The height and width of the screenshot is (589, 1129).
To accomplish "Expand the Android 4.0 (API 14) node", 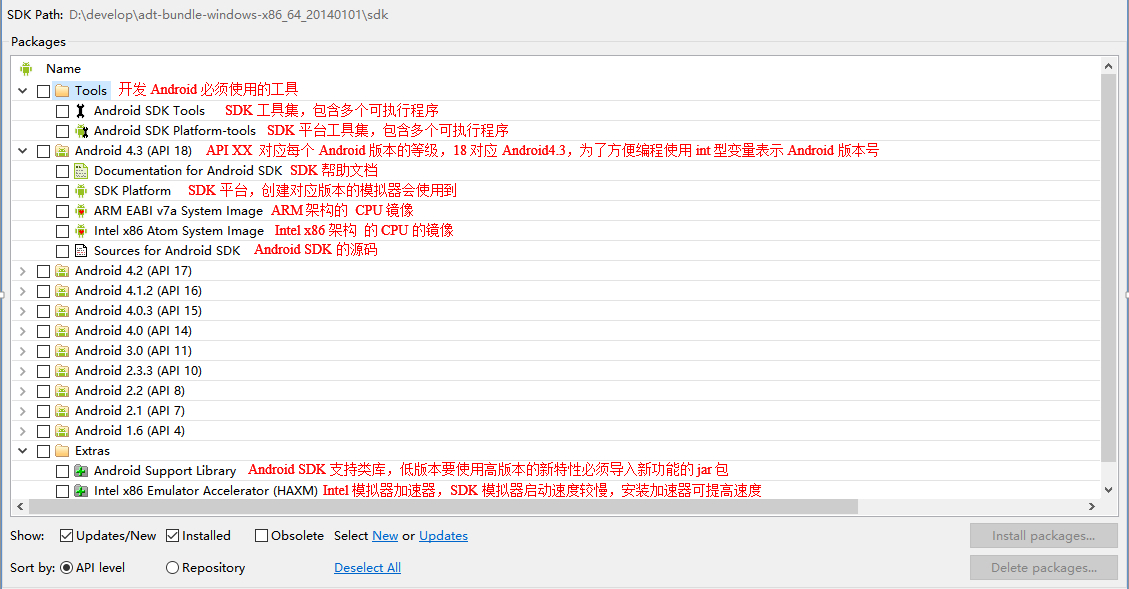I will [x=22, y=331].
